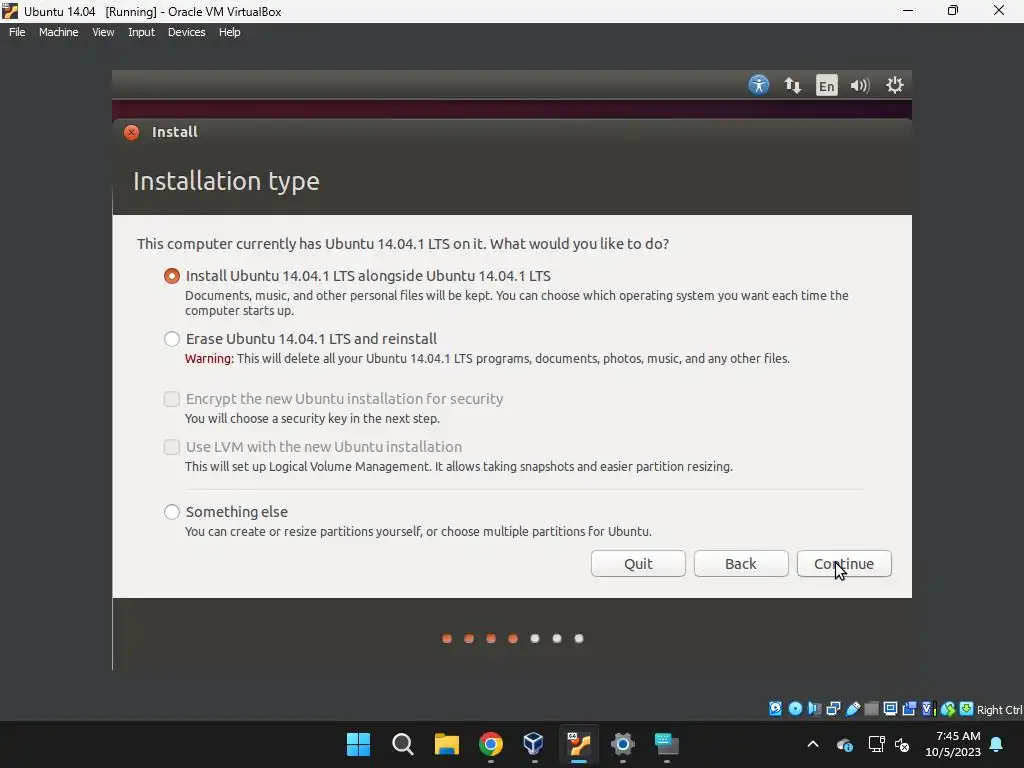Open VirtualBox Manager cube taskbar icon
Screen dimensions: 1024x768
click(x=534, y=744)
